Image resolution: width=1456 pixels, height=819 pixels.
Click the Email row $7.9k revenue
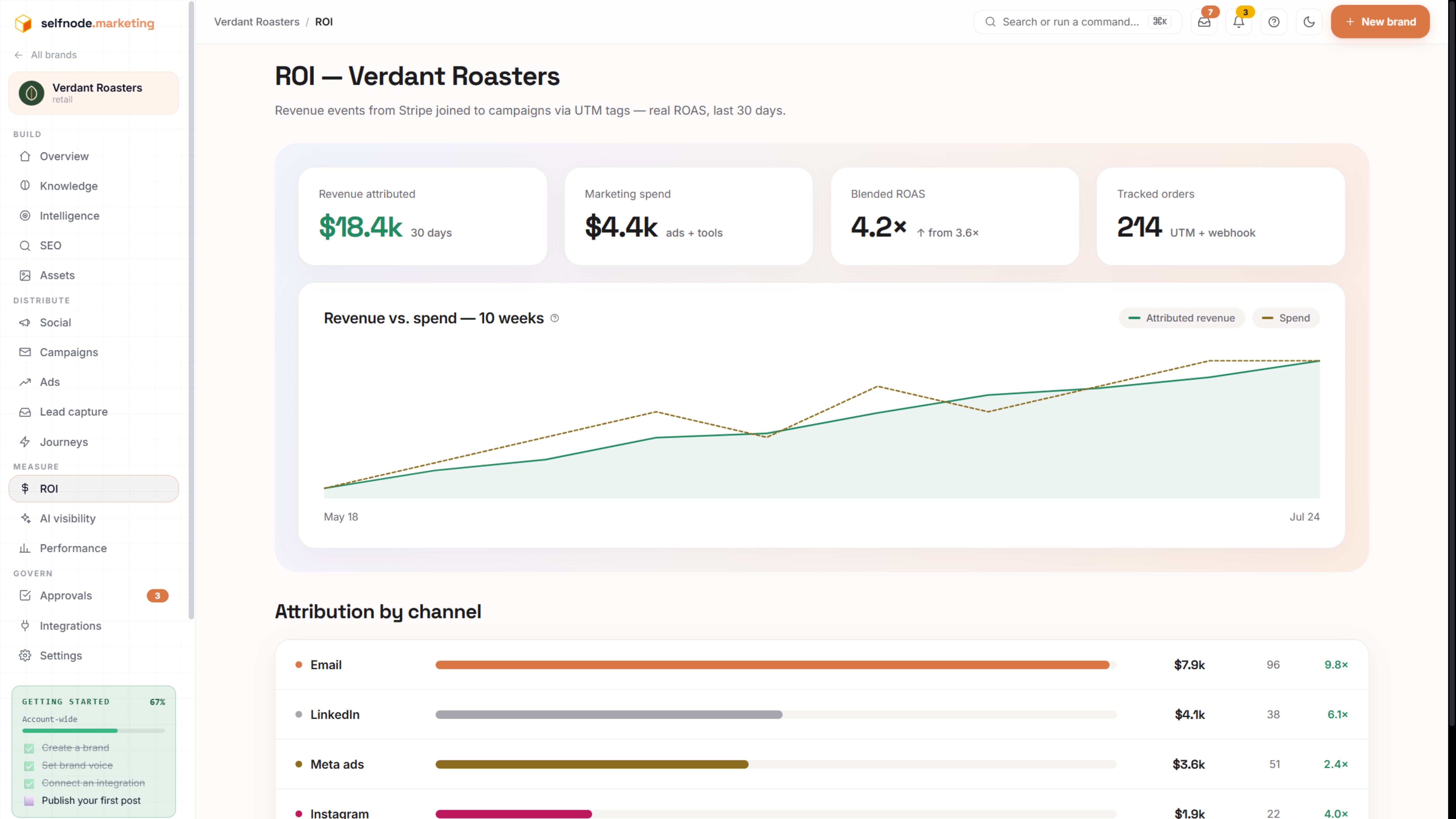click(x=1189, y=665)
